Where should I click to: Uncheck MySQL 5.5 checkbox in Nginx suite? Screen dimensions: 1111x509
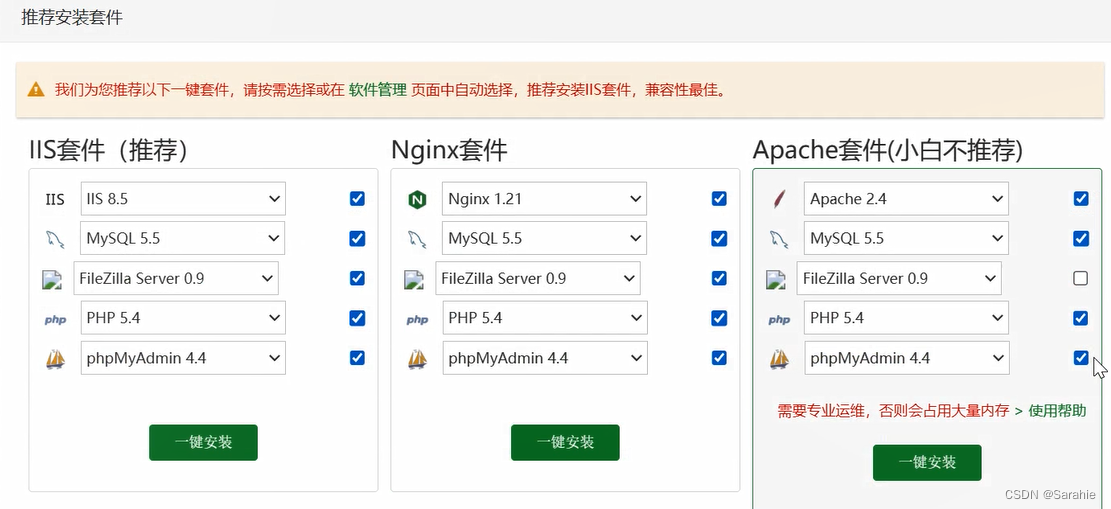[x=719, y=238]
